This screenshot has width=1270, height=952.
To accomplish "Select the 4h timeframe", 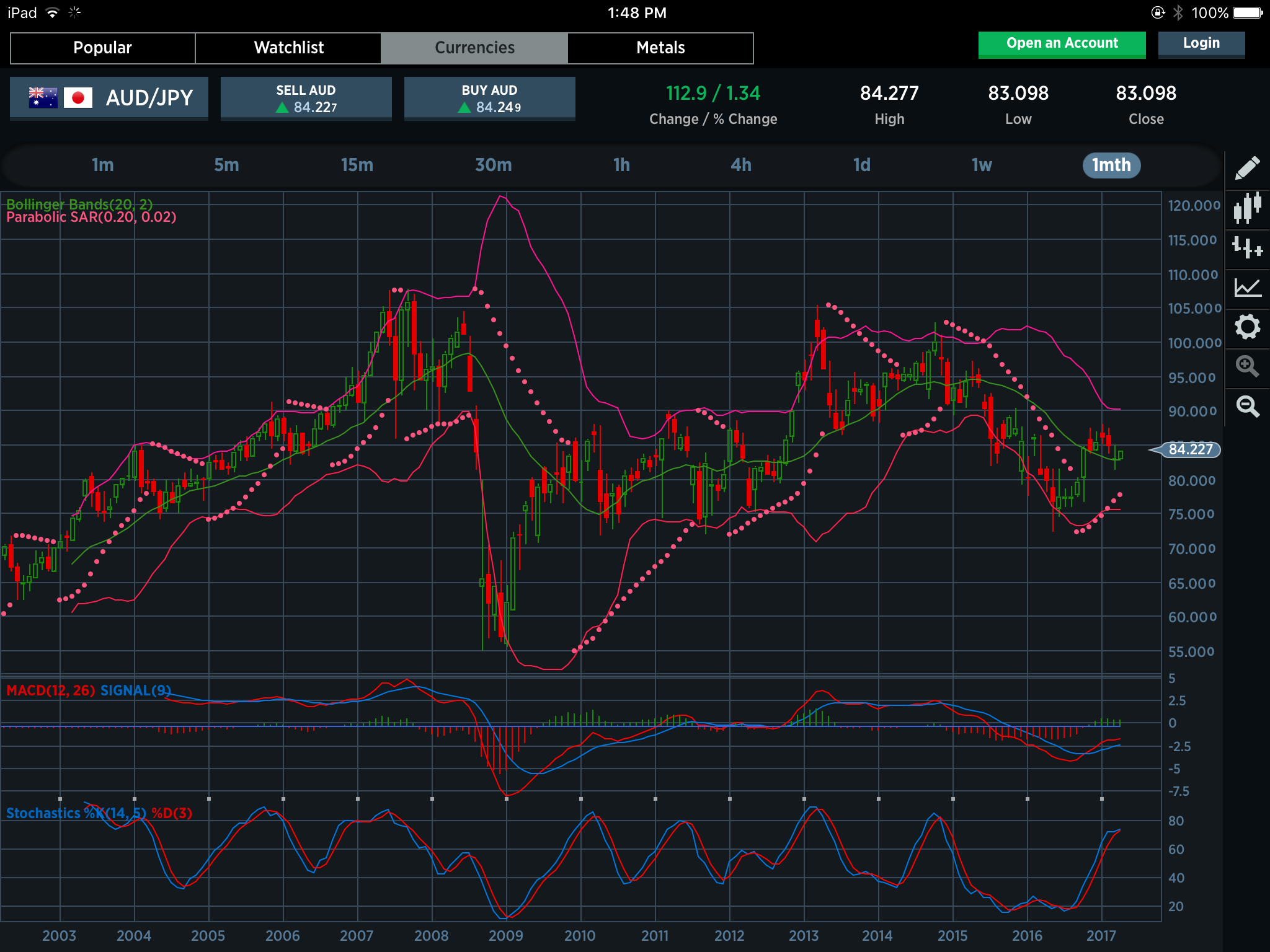I will coord(741,165).
